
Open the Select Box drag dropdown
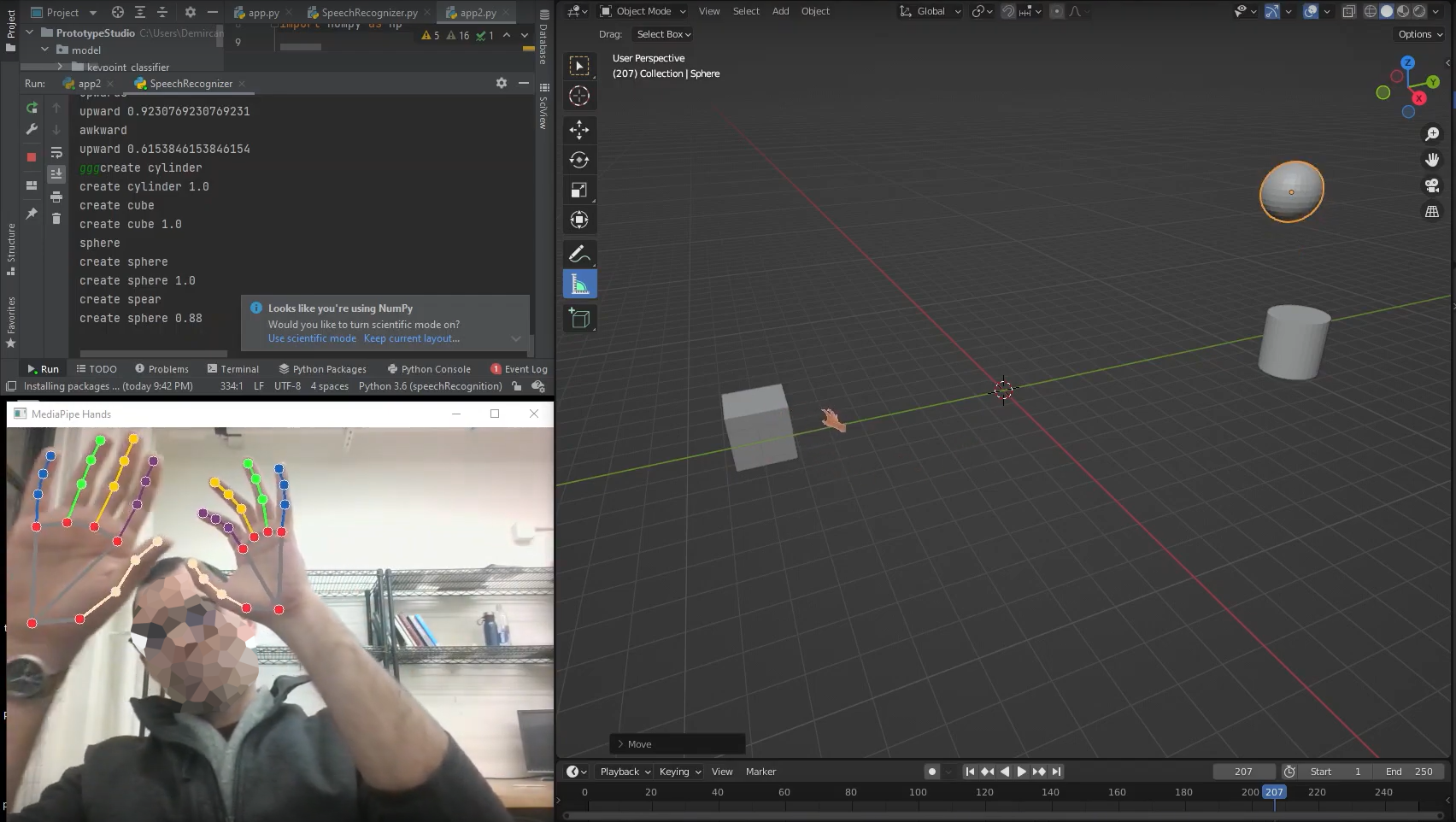(x=663, y=34)
